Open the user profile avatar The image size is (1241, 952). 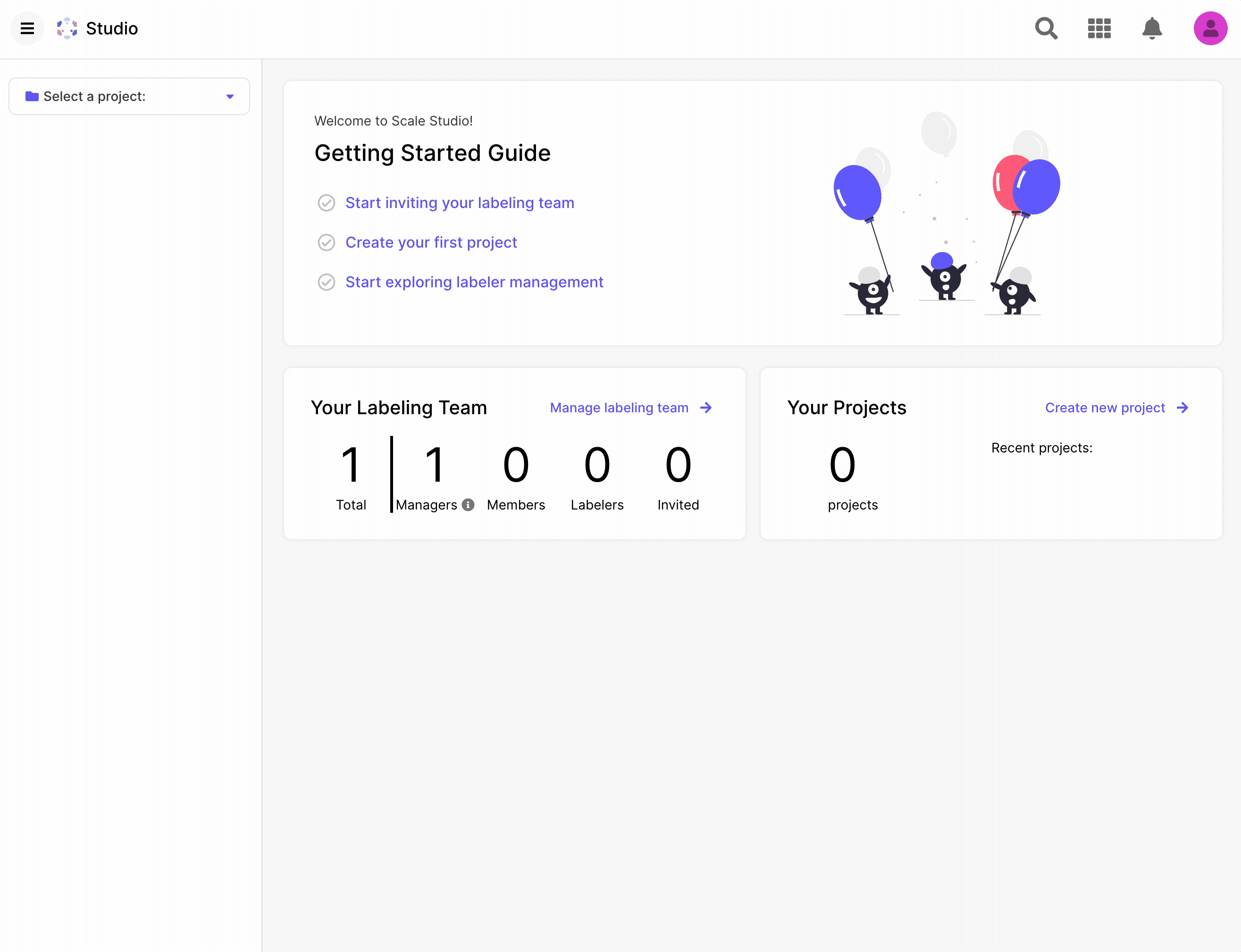click(x=1210, y=28)
